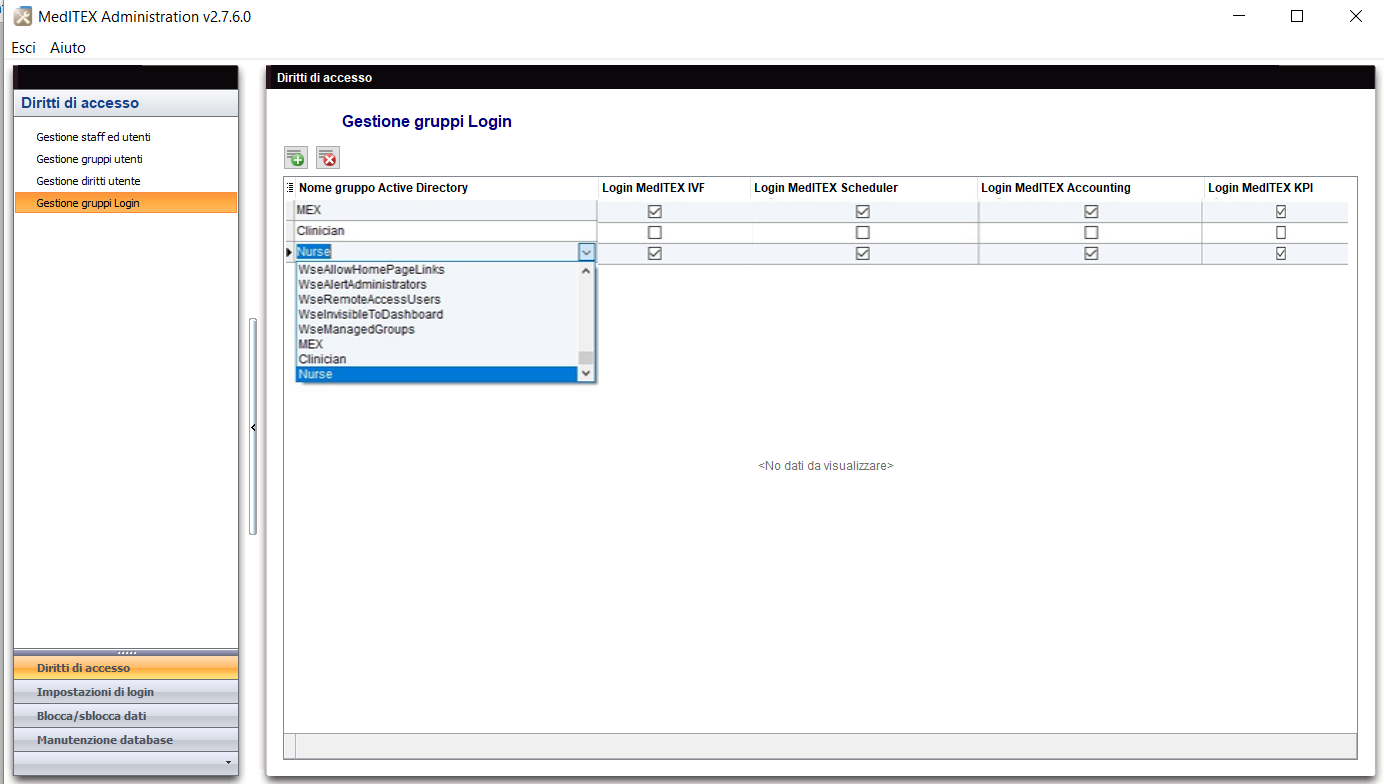
Task: Maximize the MedITEX Administration window
Action: tap(1297, 16)
